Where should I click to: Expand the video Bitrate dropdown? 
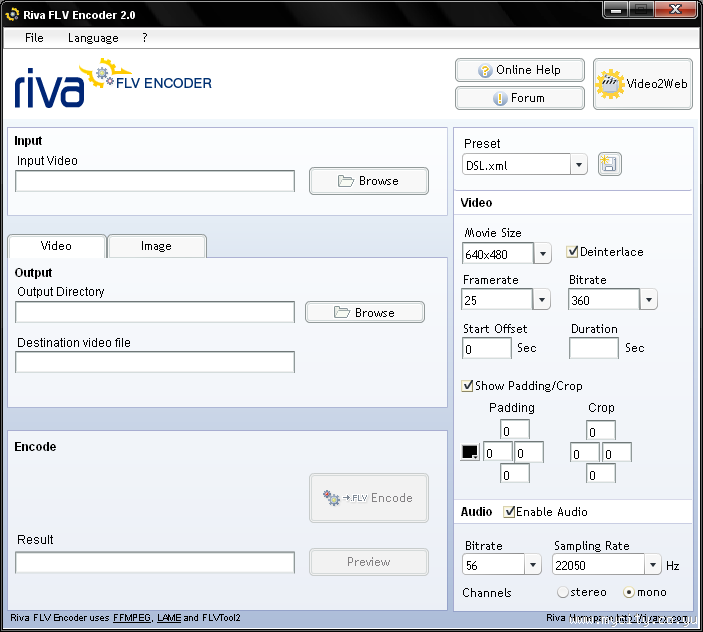pyautogui.click(x=648, y=299)
